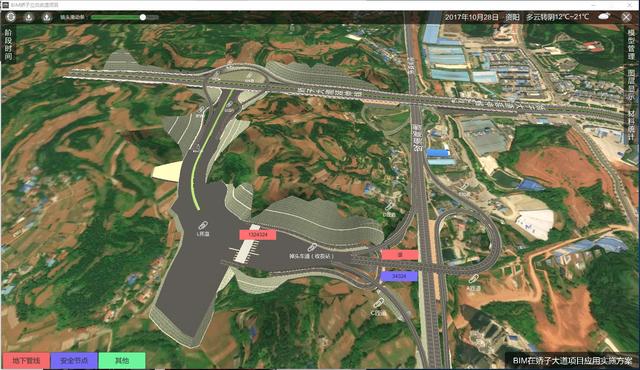Image resolution: width=640 pixels, height=370 pixels.
Task: Open the 图层显示 side panel tab
Action: [631, 85]
